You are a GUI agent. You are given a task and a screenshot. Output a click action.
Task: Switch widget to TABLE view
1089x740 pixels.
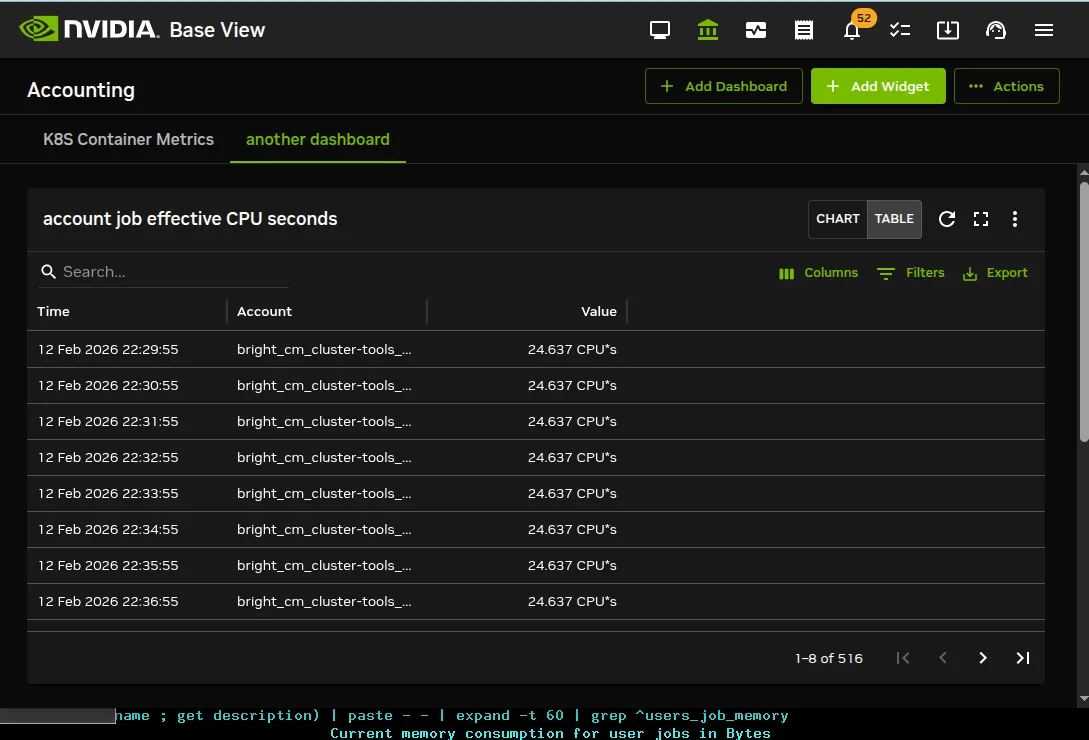click(x=894, y=219)
